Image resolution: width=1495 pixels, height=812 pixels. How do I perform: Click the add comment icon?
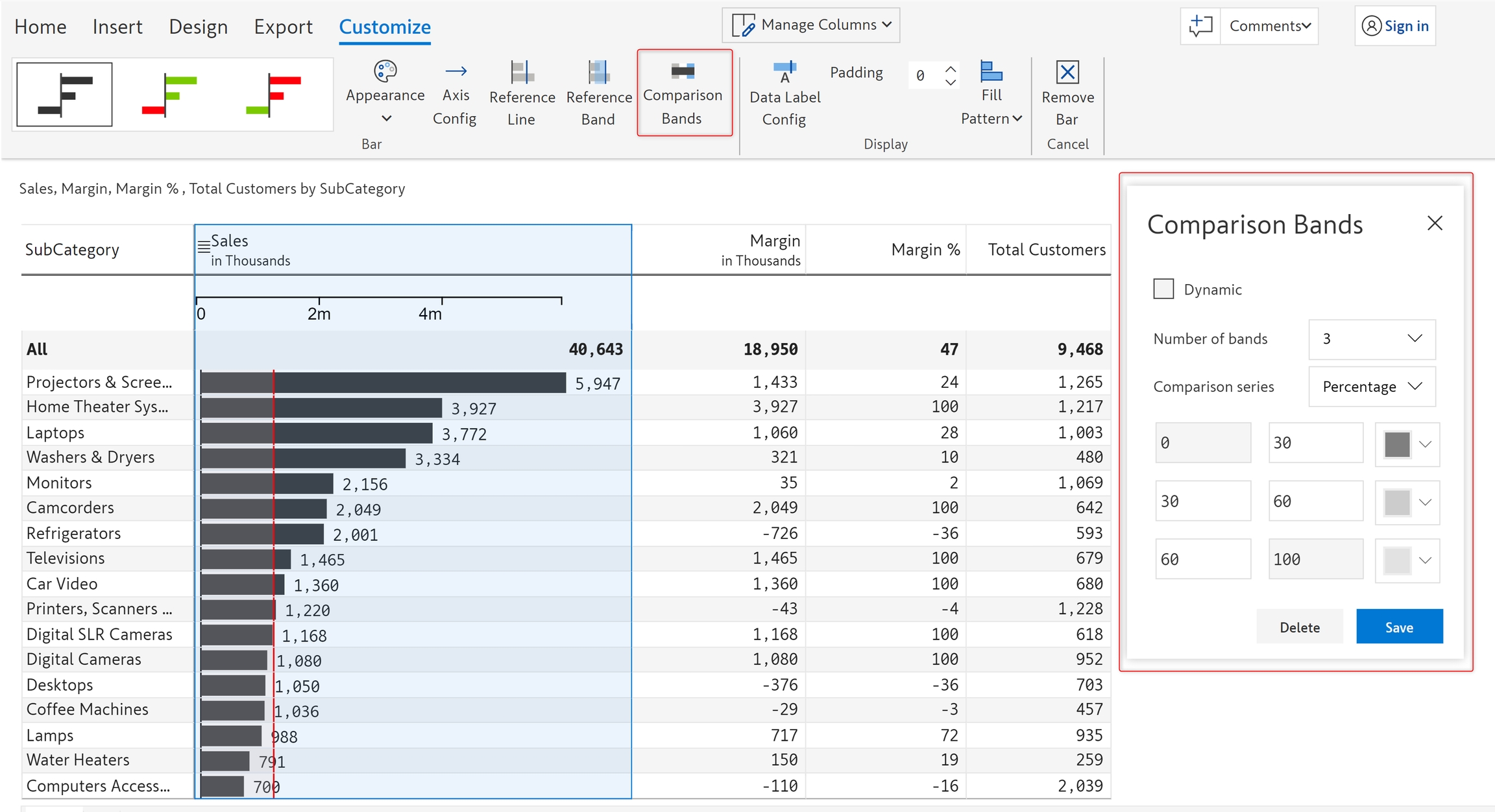[1200, 26]
